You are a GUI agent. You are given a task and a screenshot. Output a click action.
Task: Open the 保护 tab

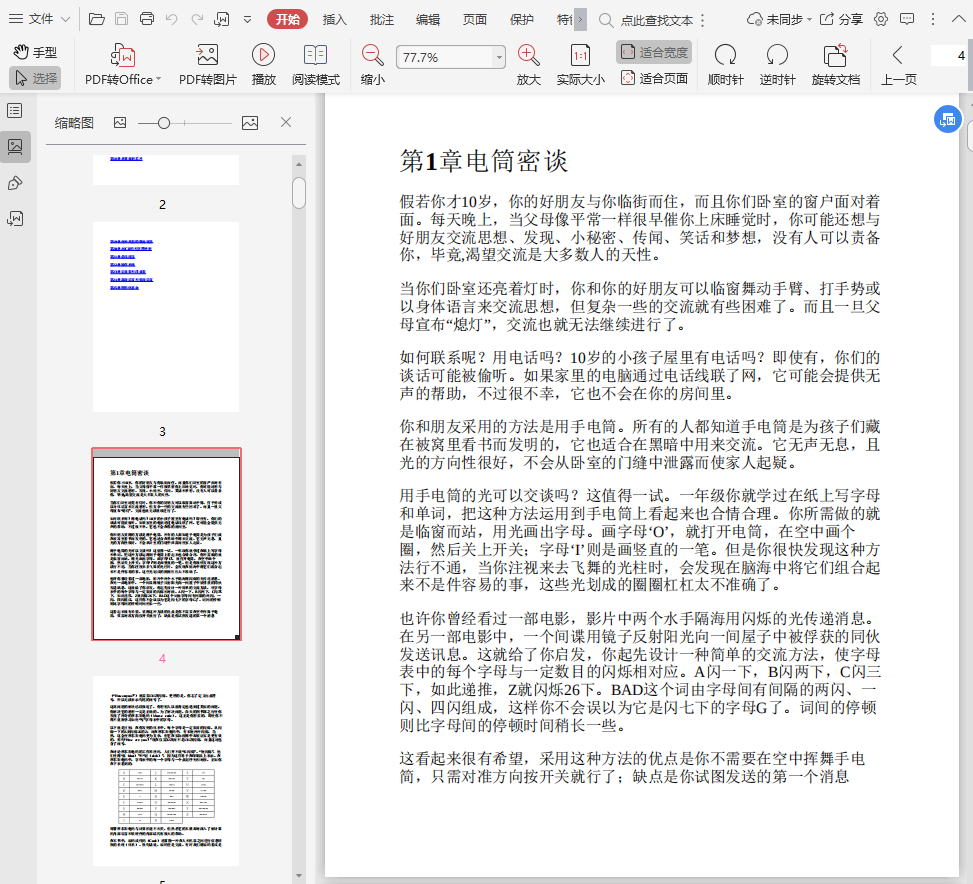pyautogui.click(x=522, y=19)
